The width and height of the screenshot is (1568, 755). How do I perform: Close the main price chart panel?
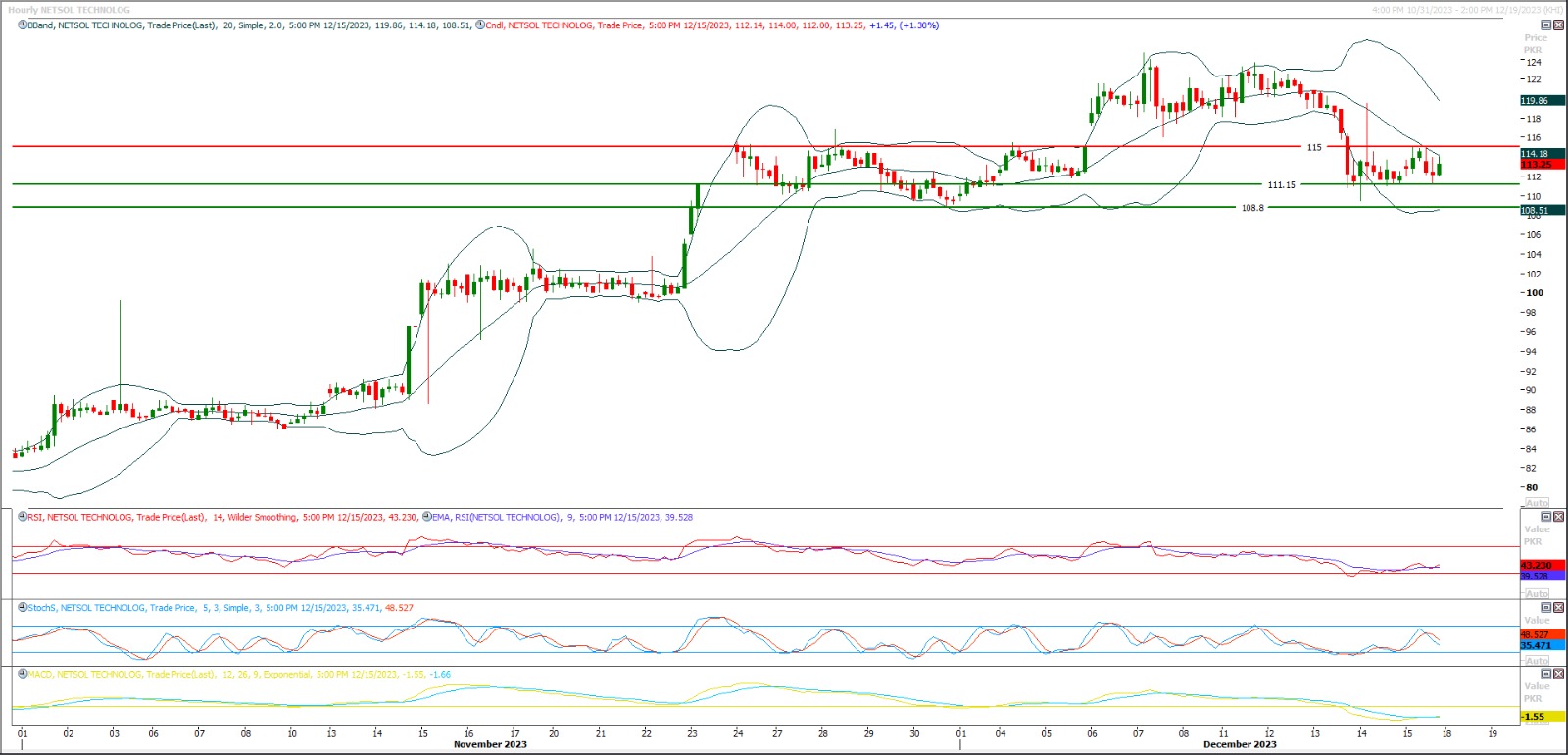pos(1558,25)
